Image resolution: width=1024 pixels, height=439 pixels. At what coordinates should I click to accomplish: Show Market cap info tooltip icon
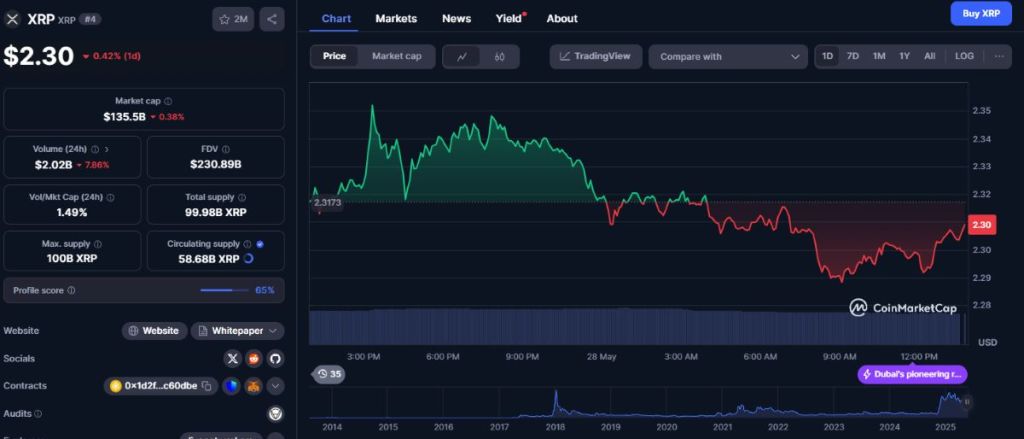tap(168, 101)
